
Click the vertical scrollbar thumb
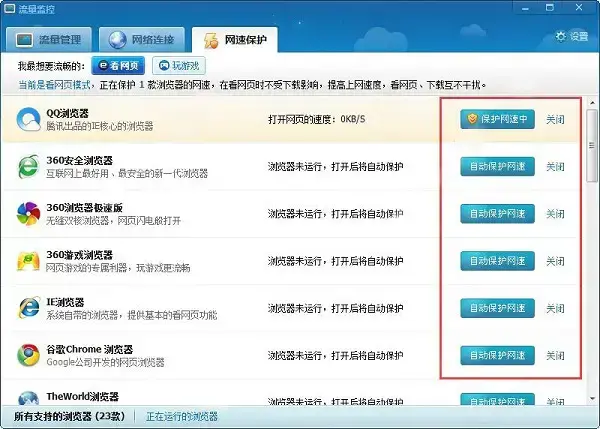point(592,145)
